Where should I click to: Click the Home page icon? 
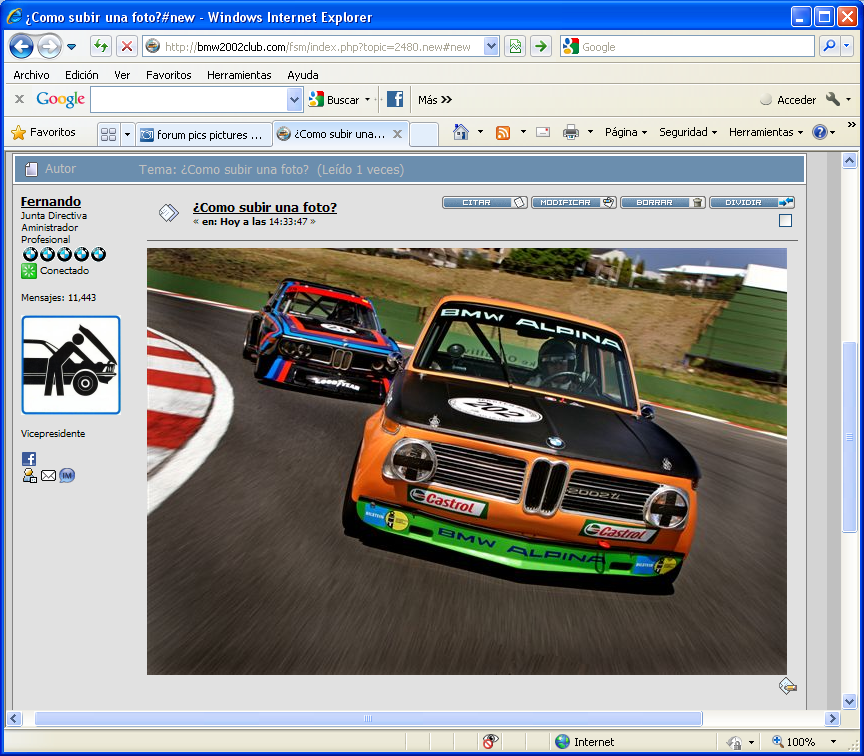461,132
